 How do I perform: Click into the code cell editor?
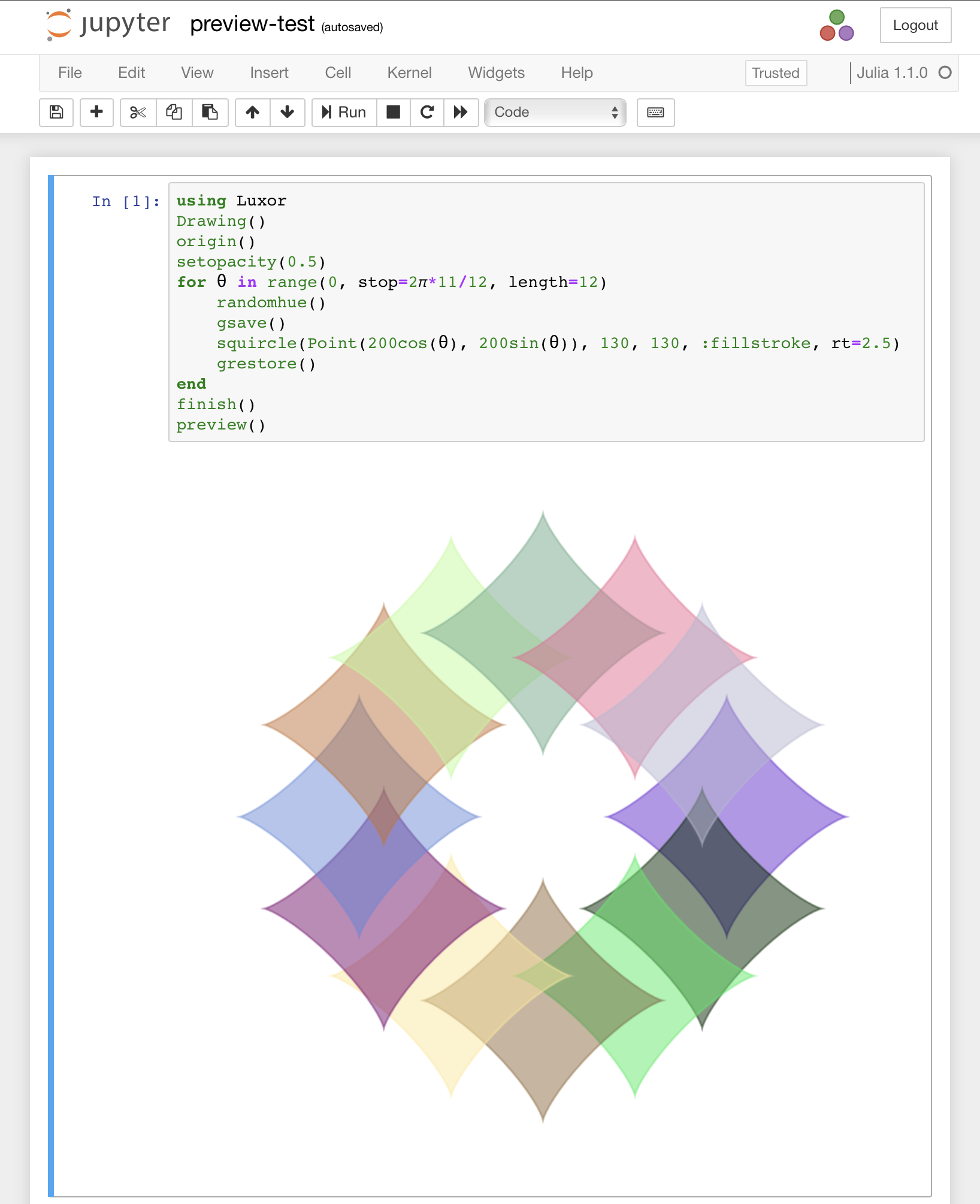click(546, 312)
